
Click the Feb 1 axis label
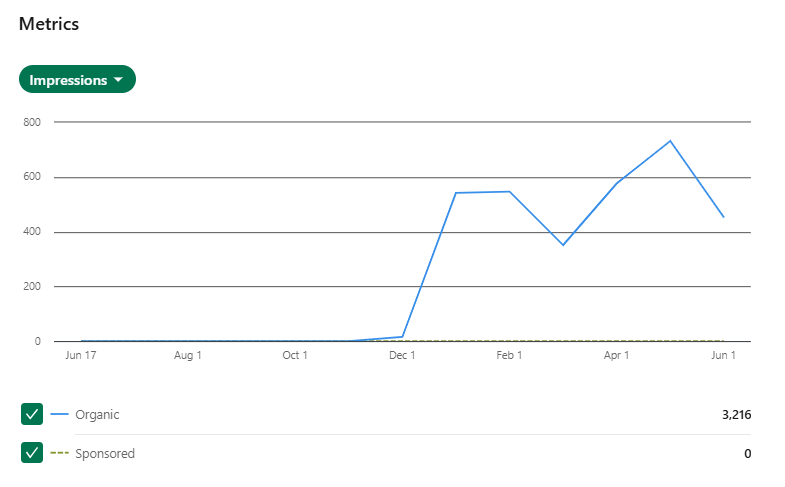(x=509, y=355)
